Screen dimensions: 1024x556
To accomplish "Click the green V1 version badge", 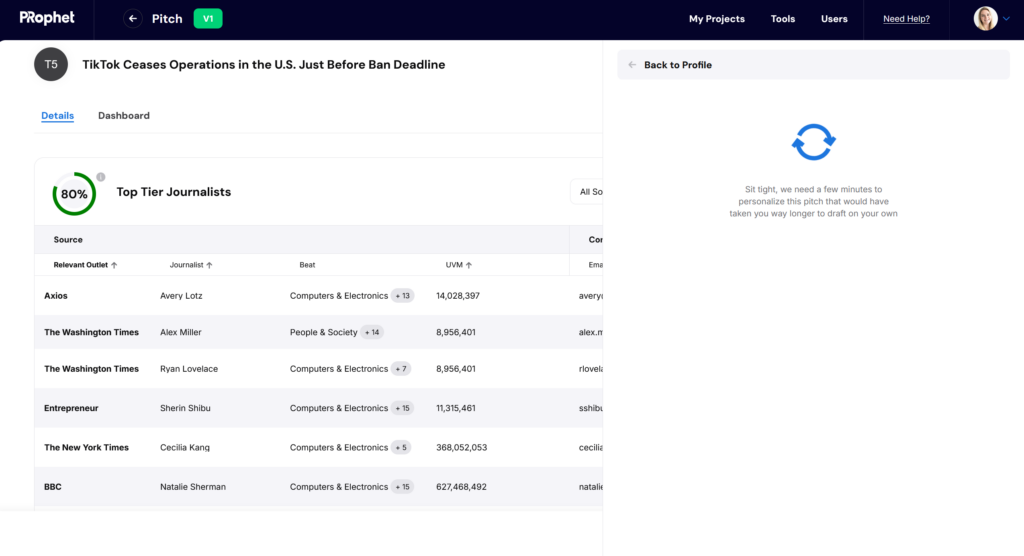I will [208, 18].
